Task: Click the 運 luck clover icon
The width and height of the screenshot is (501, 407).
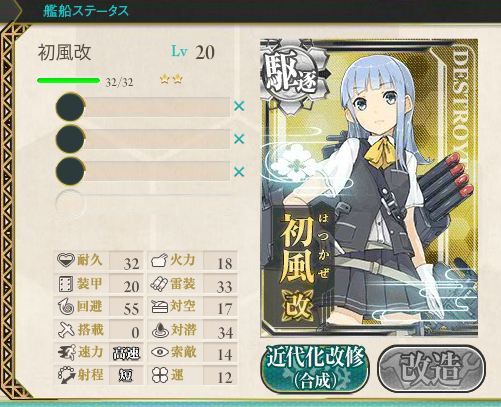Action: coord(160,375)
